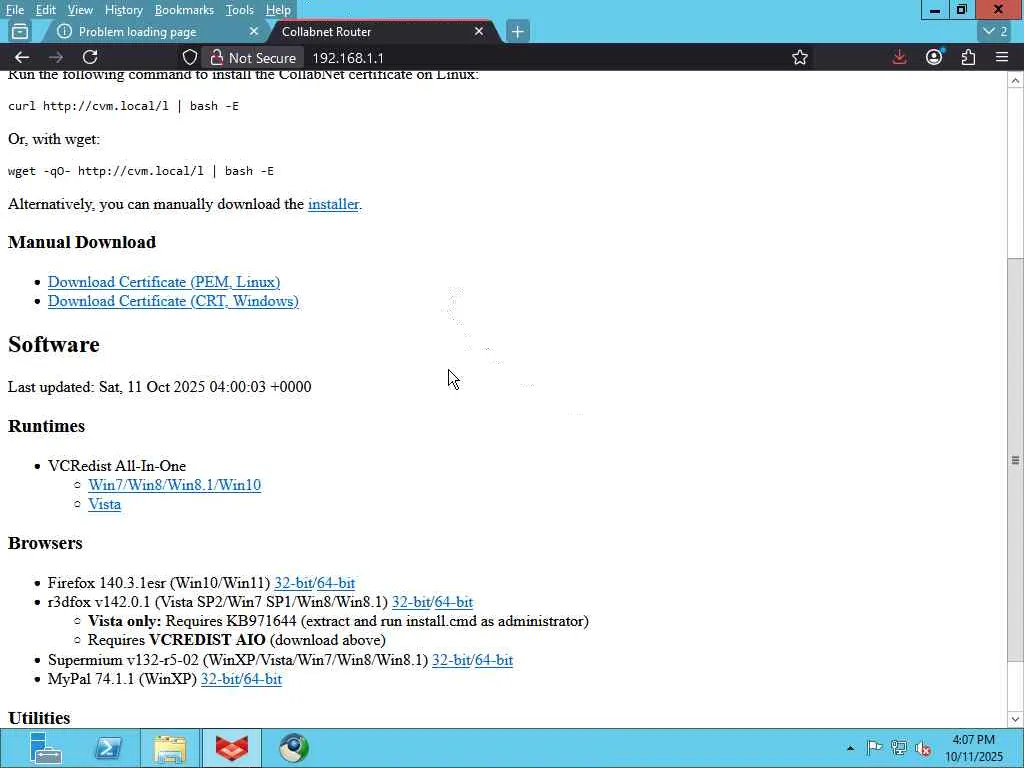Click the page scrollbar down arrow
Viewport: 1024px width, 768px height.
[1015, 719]
